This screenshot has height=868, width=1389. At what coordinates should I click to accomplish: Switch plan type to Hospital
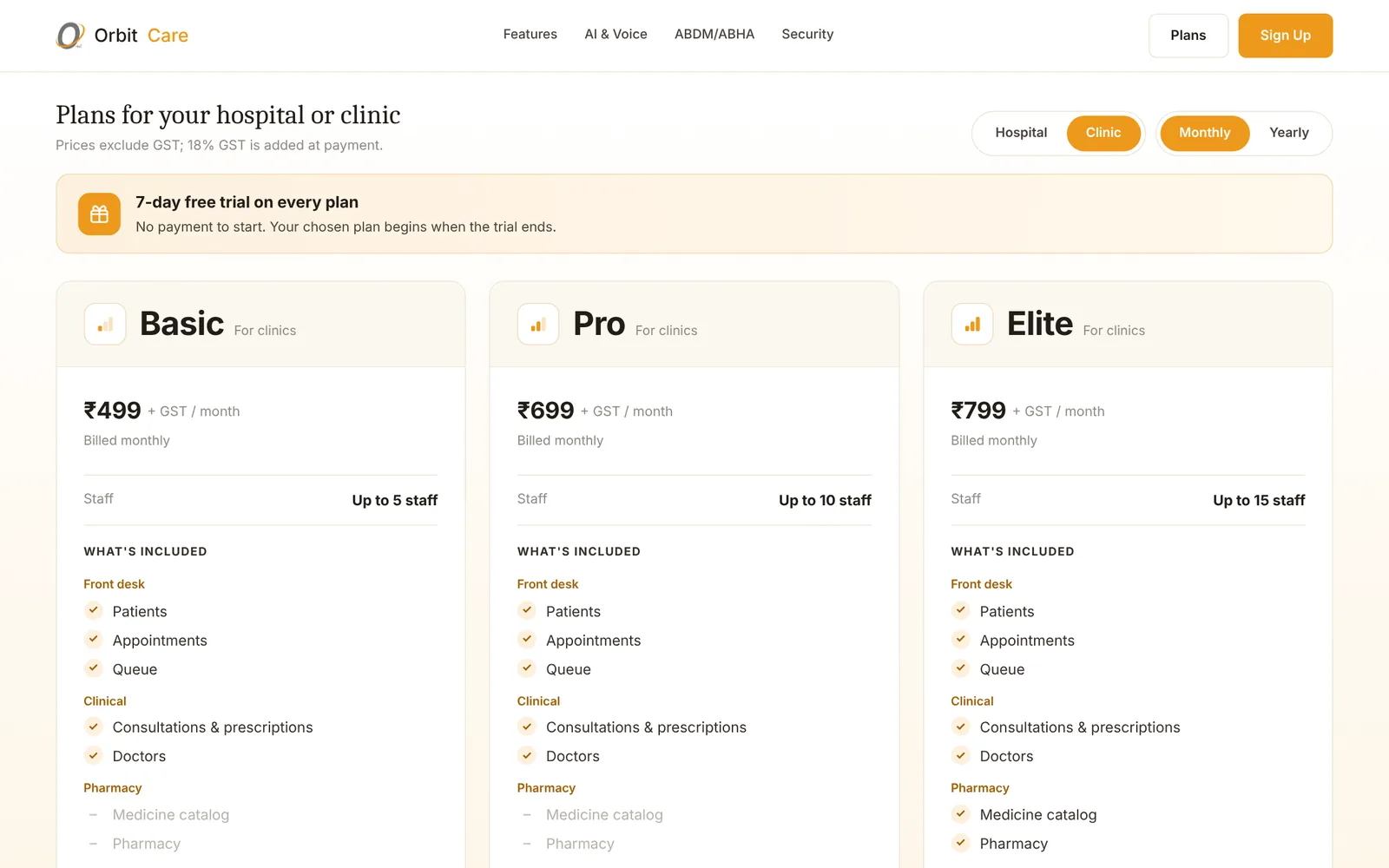point(1021,133)
